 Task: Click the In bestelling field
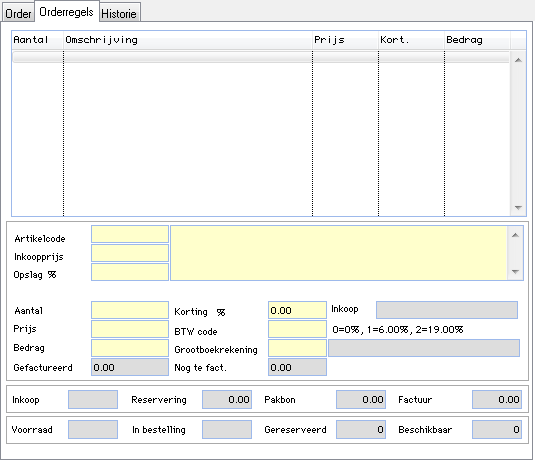pyautogui.click(x=227, y=429)
